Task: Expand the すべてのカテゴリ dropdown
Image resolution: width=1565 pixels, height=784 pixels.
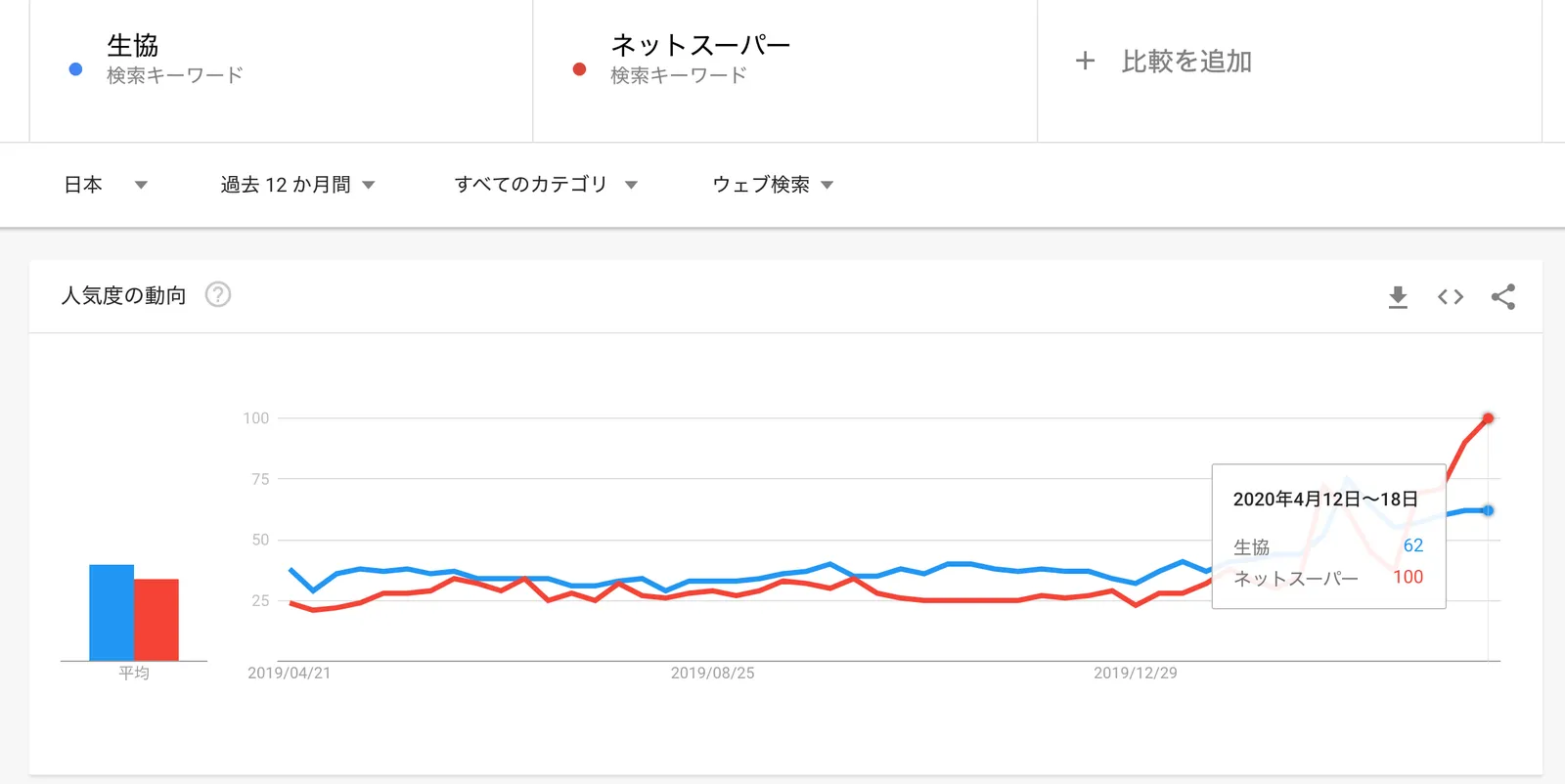Action: (545, 185)
